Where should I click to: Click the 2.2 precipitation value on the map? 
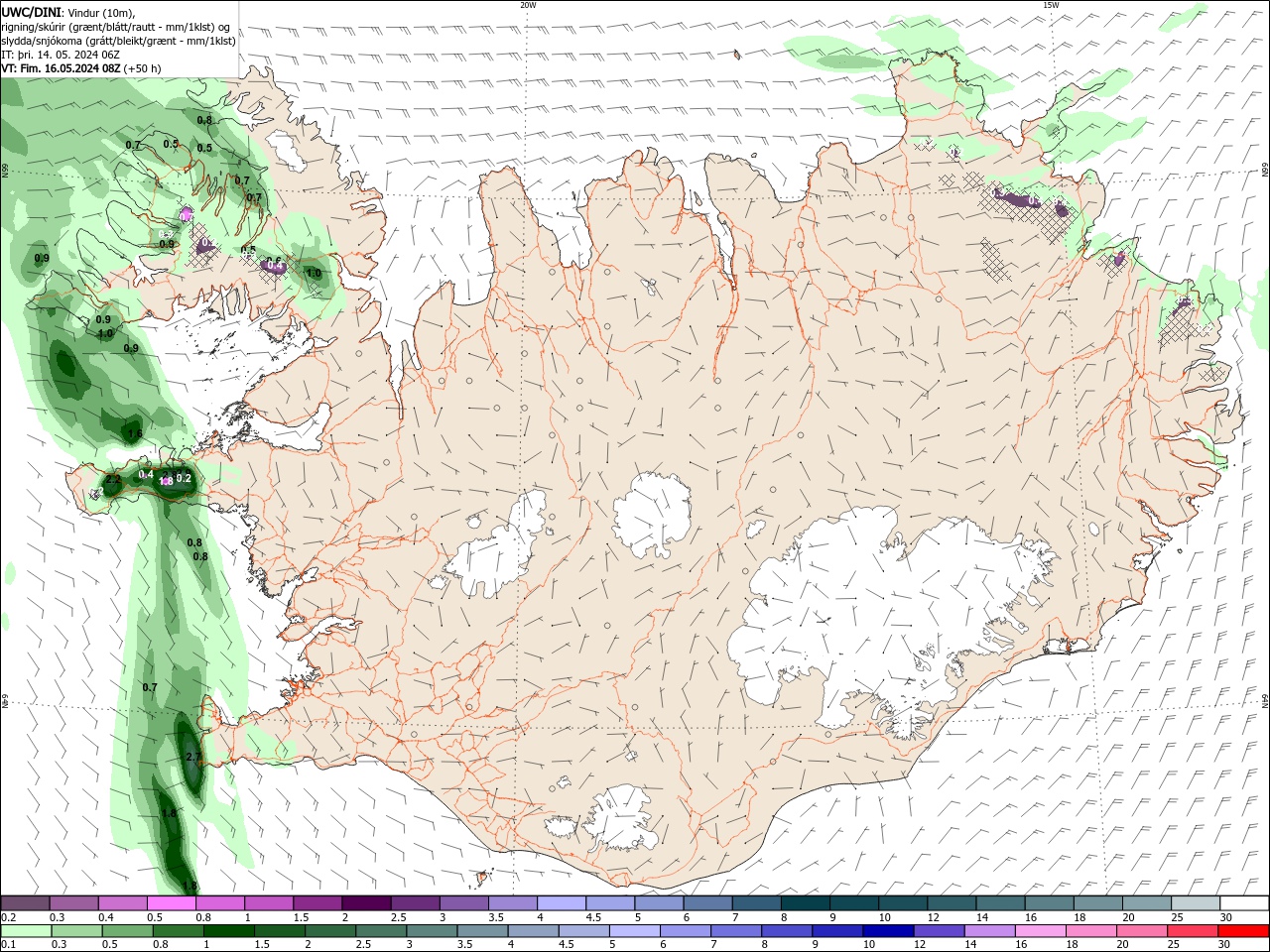click(x=112, y=479)
